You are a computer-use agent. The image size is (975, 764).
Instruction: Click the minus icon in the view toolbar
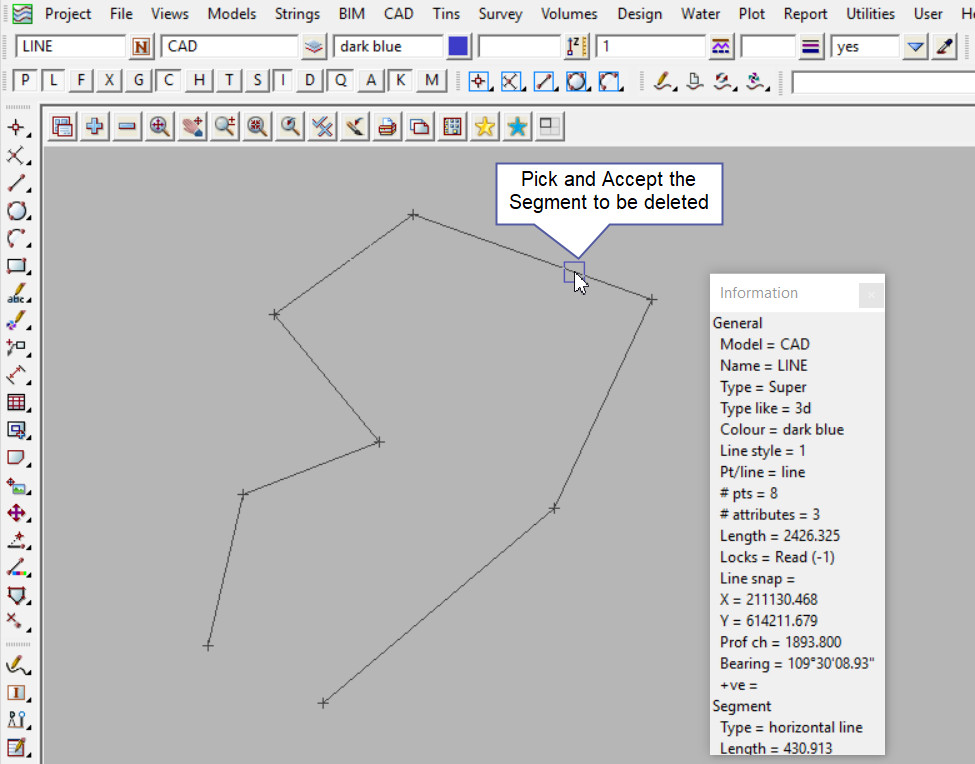click(127, 126)
